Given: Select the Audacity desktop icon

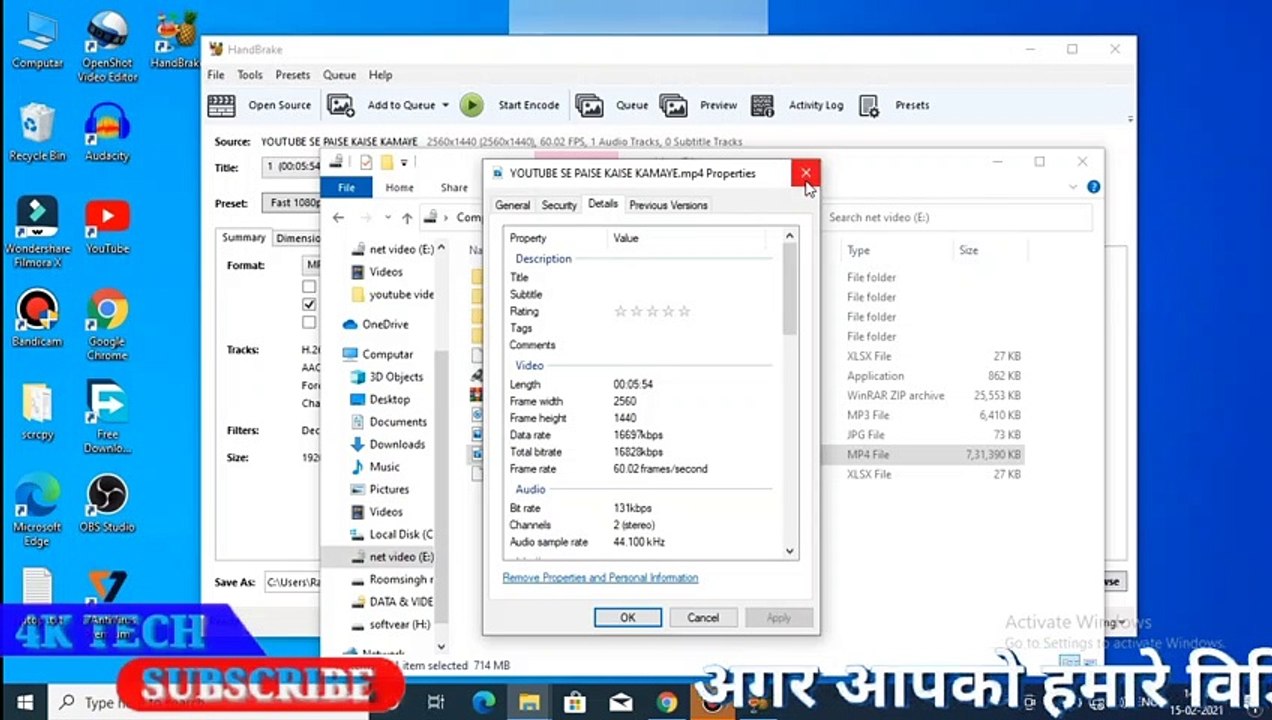Looking at the screenshot, I should pyautogui.click(x=107, y=133).
